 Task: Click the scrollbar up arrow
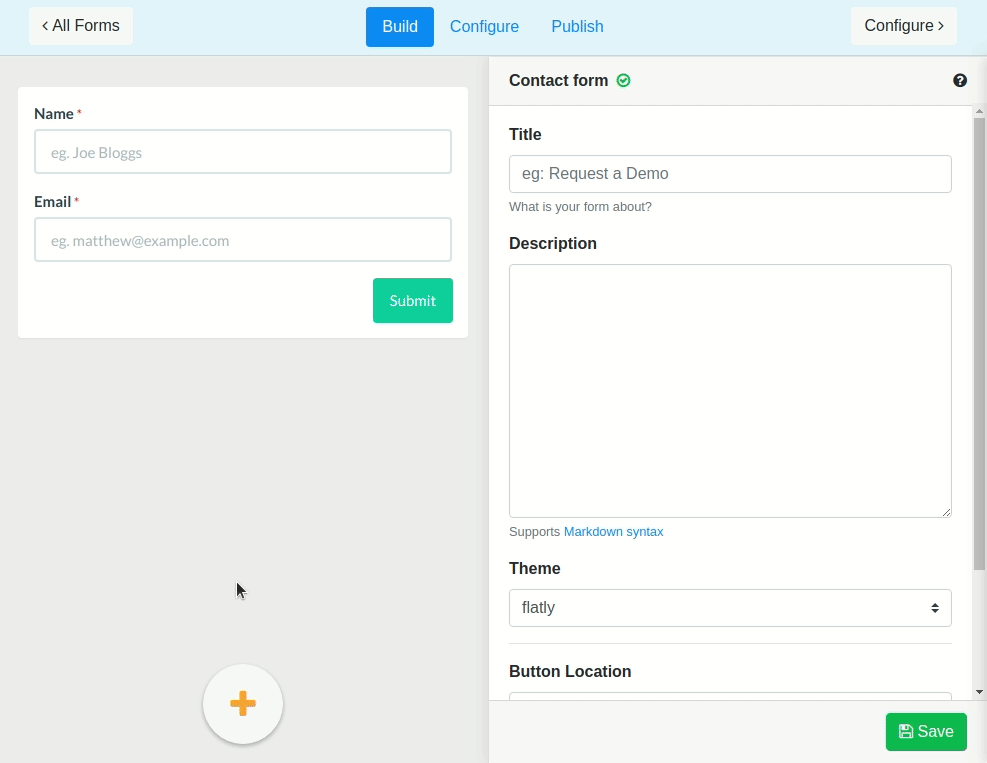pos(979,112)
